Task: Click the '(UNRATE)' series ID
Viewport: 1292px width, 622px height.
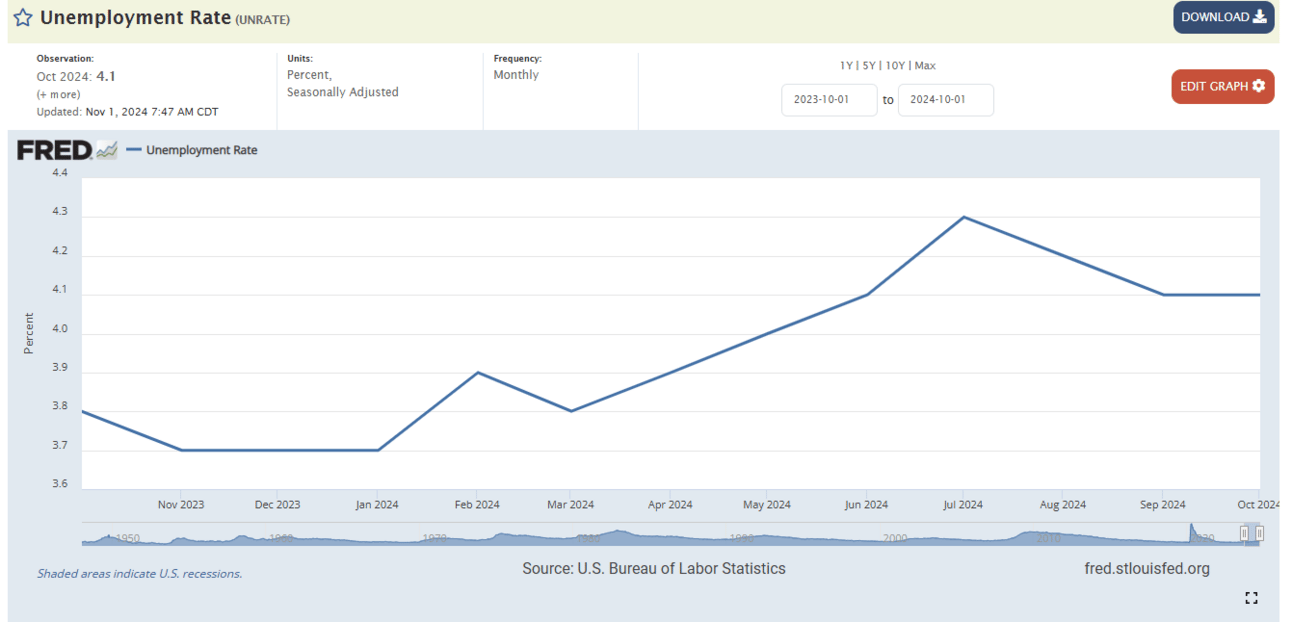Action: 263,20
